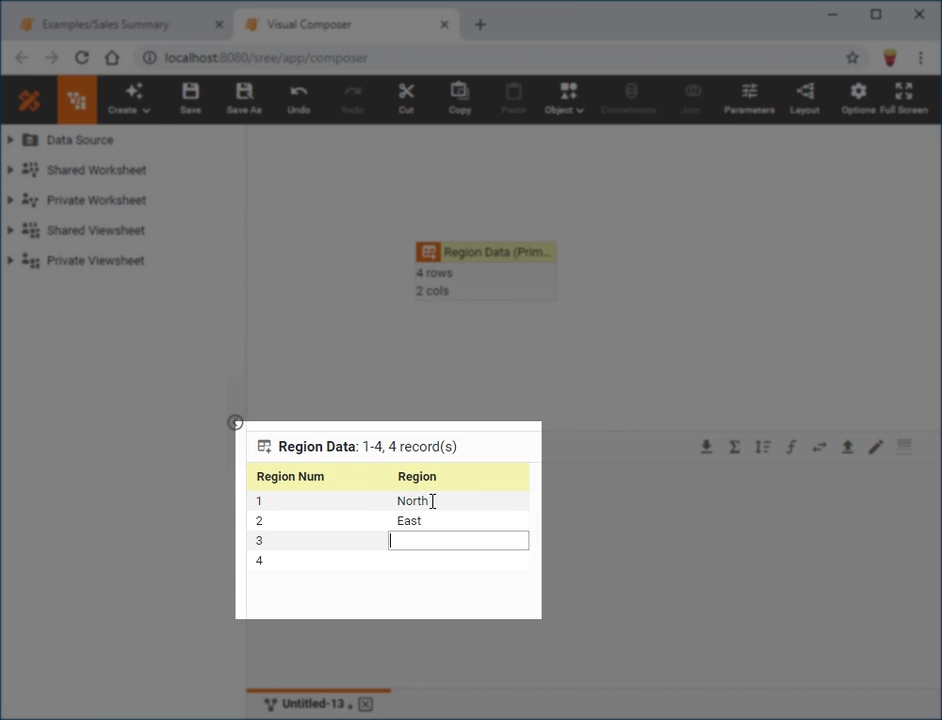The image size is (942, 720).
Task: Click the orange worksheet composer icon
Action: pos(77,100)
